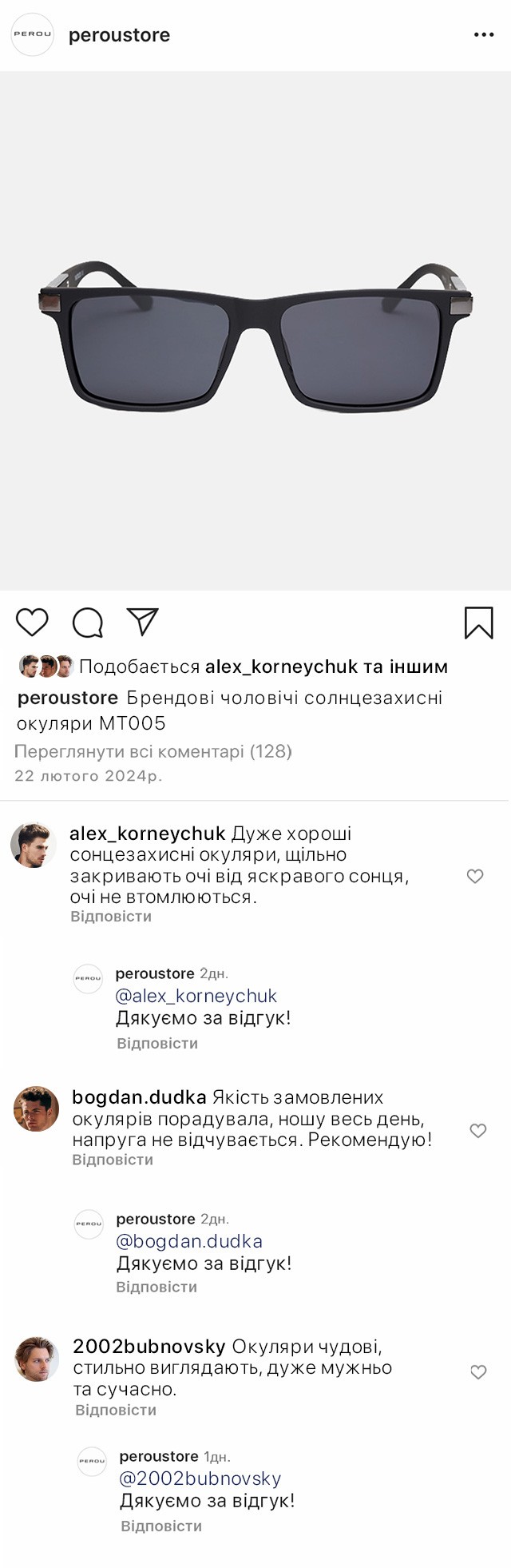The height and width of the screenshot is (1568, 511).
Task: Like alex_korneychuk's comment
Action: click(x=475, y=876)
